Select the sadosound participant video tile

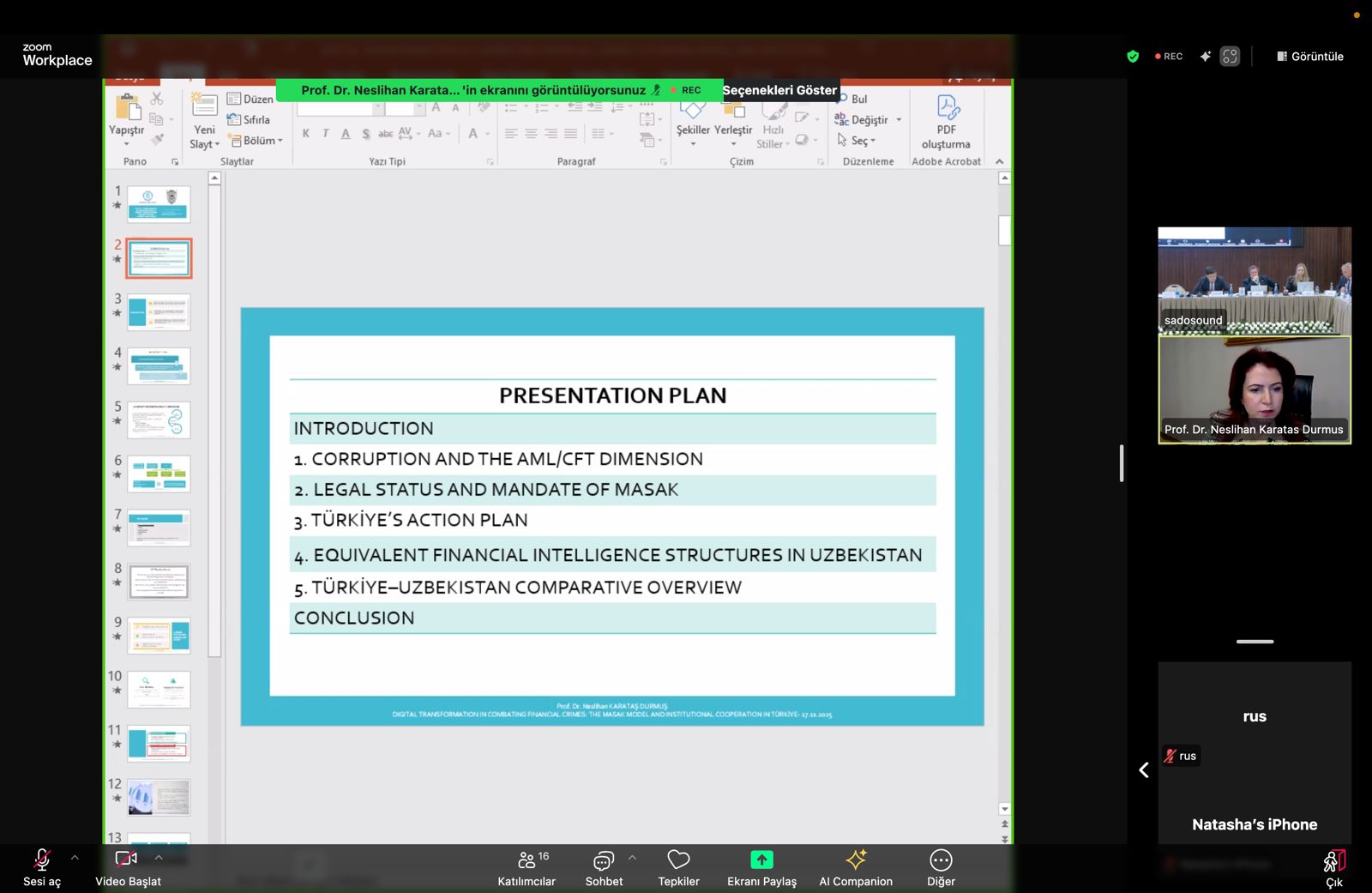(x=1254, y=281)
